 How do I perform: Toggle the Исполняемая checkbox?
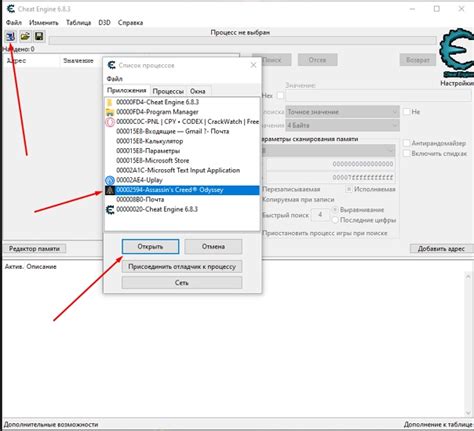[349, 189]
